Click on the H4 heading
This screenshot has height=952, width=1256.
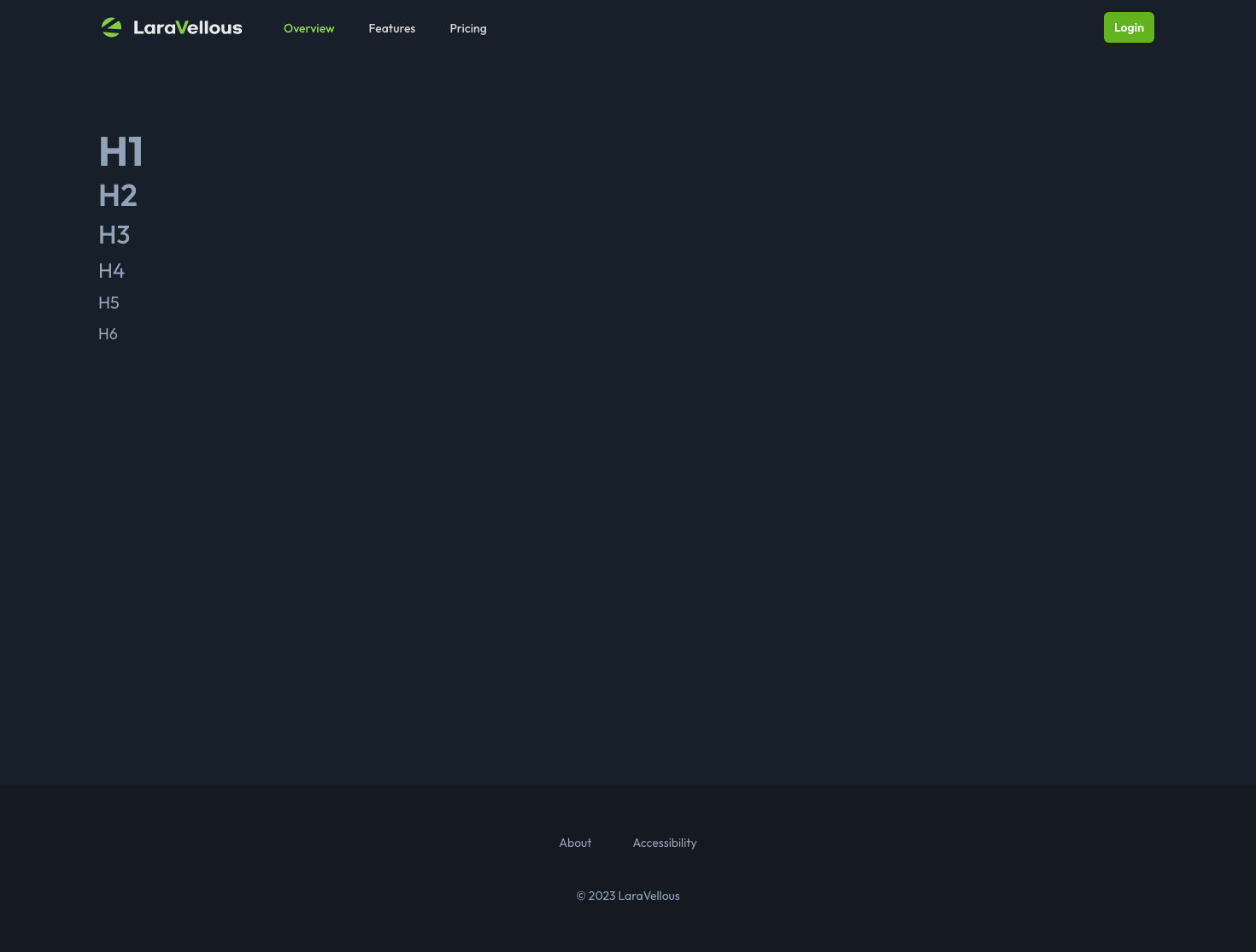point(111,271)
